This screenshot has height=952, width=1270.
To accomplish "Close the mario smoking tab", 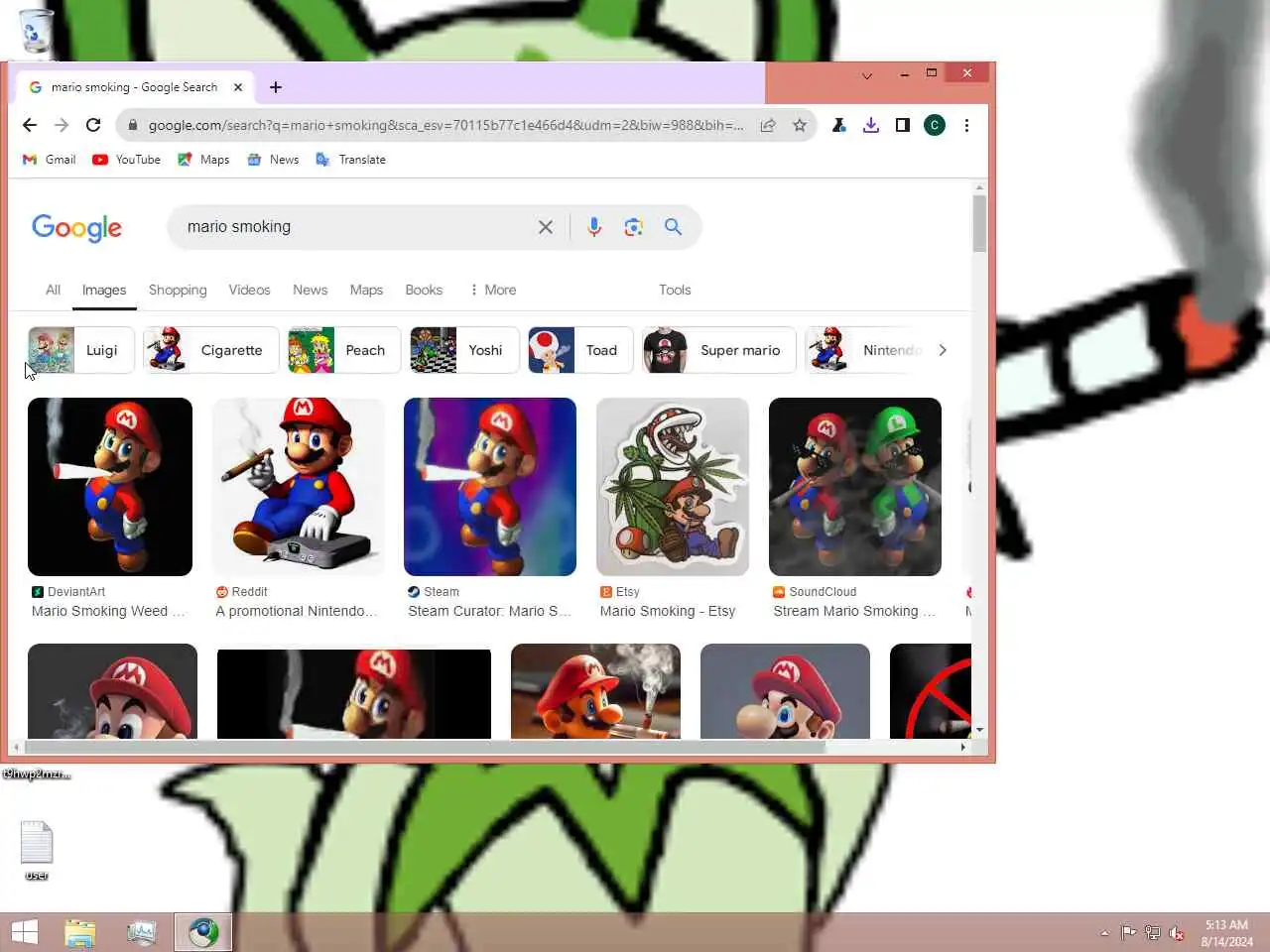I will coord(238,87).
